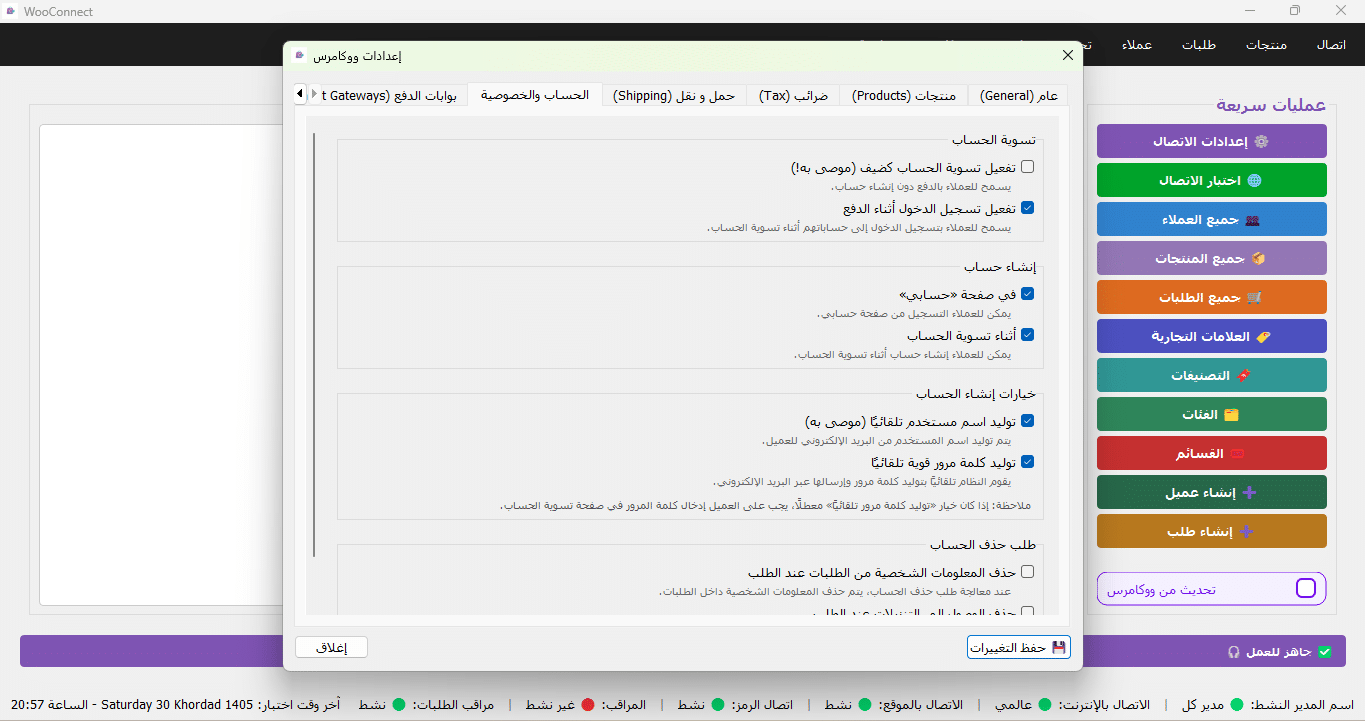Click the ticket icon on القسائم
This screenshot has width=1365, height=721.
tap(1237, 454)
